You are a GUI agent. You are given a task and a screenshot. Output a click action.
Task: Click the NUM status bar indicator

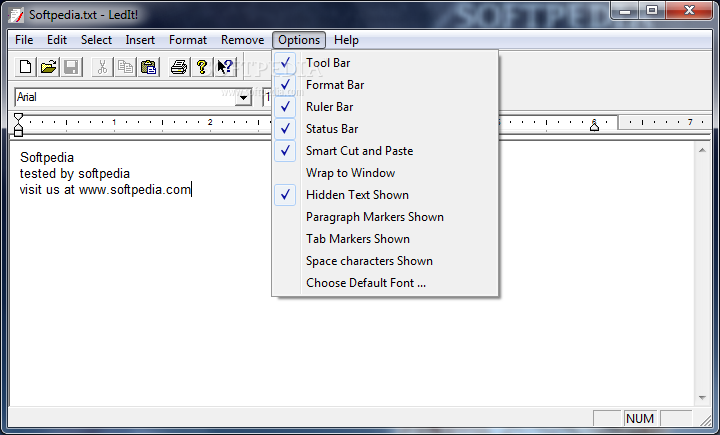click(x=640, y=418)
